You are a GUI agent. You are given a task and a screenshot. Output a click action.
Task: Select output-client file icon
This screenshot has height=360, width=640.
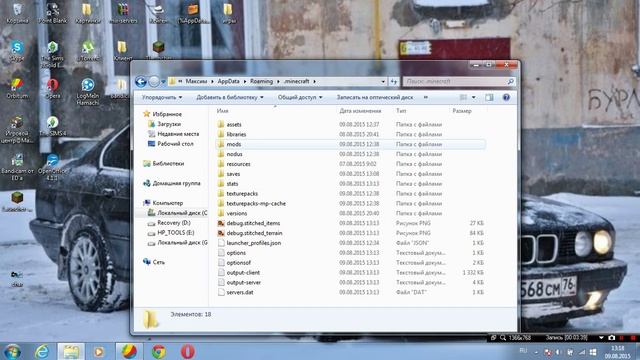[x=221, y=272]
